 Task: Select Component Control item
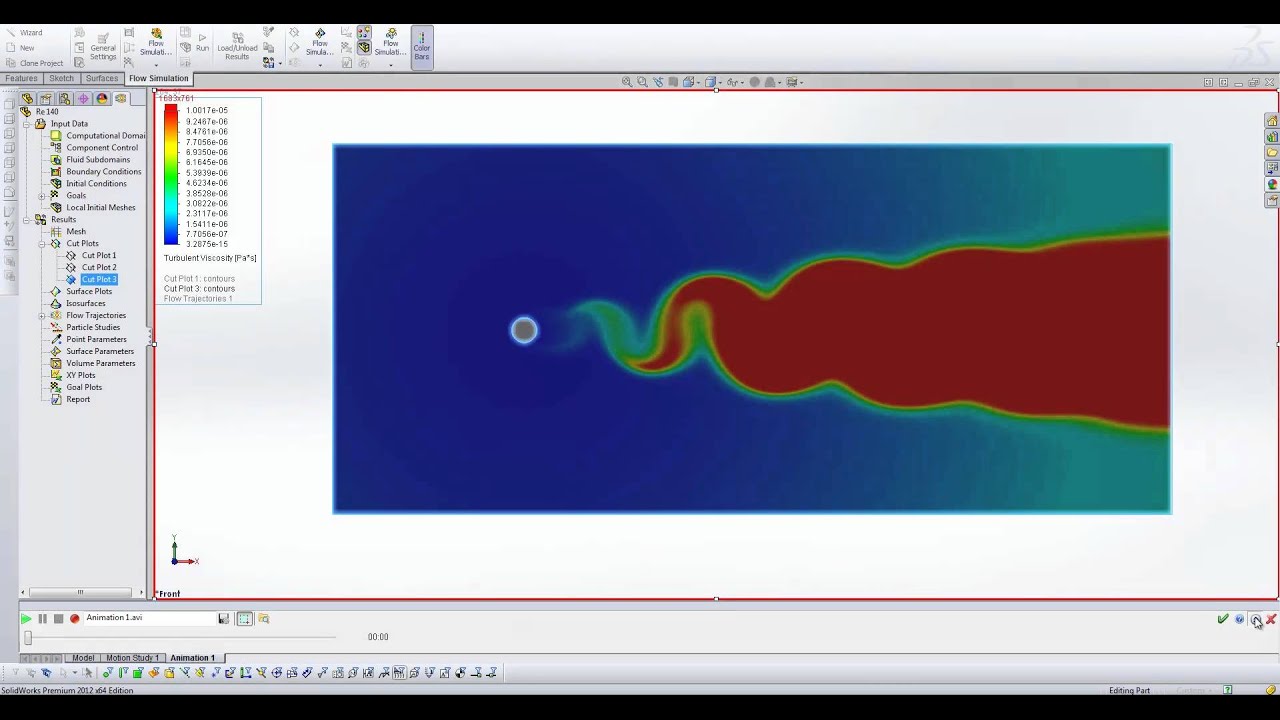94,148
